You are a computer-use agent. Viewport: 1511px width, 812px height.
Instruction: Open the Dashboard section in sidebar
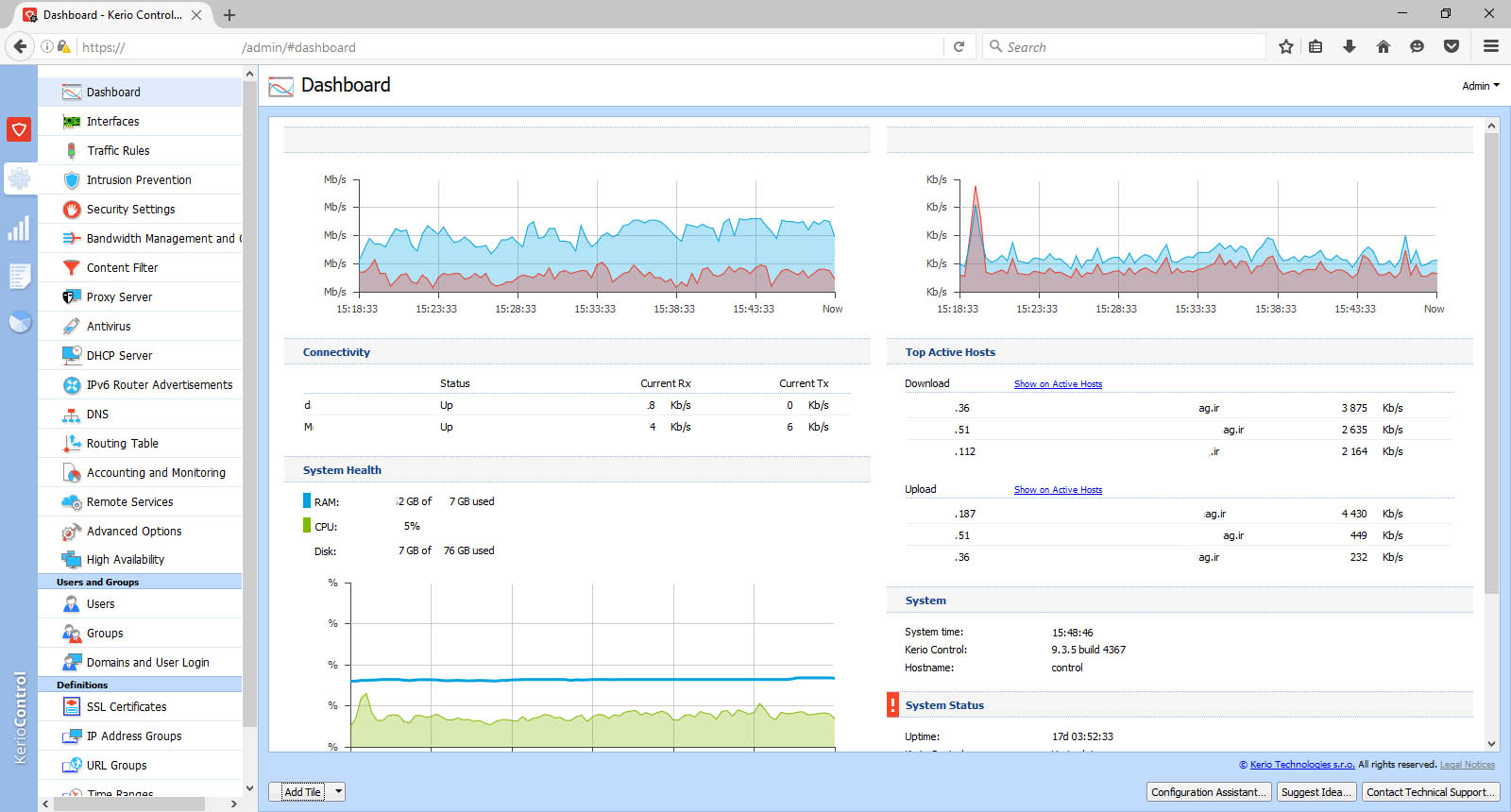140,92
